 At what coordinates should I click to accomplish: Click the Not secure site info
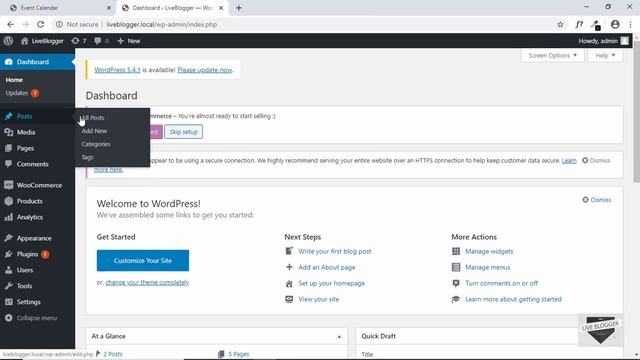[x=77, y=24]
